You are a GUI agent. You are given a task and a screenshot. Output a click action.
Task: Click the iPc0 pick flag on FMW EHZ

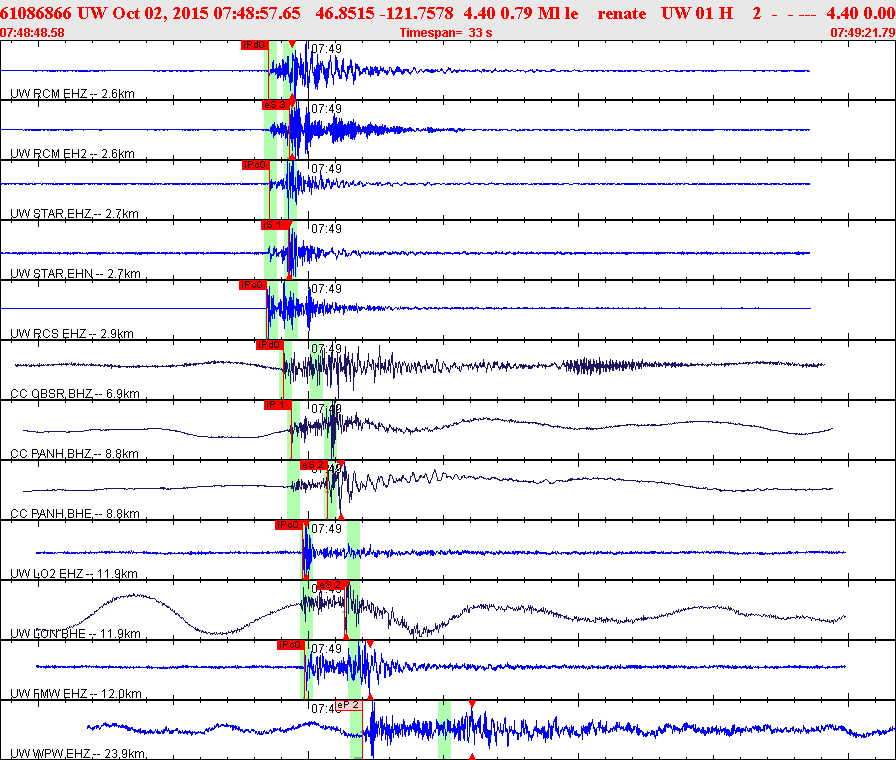pyautogui.click(x=290, y=645)
